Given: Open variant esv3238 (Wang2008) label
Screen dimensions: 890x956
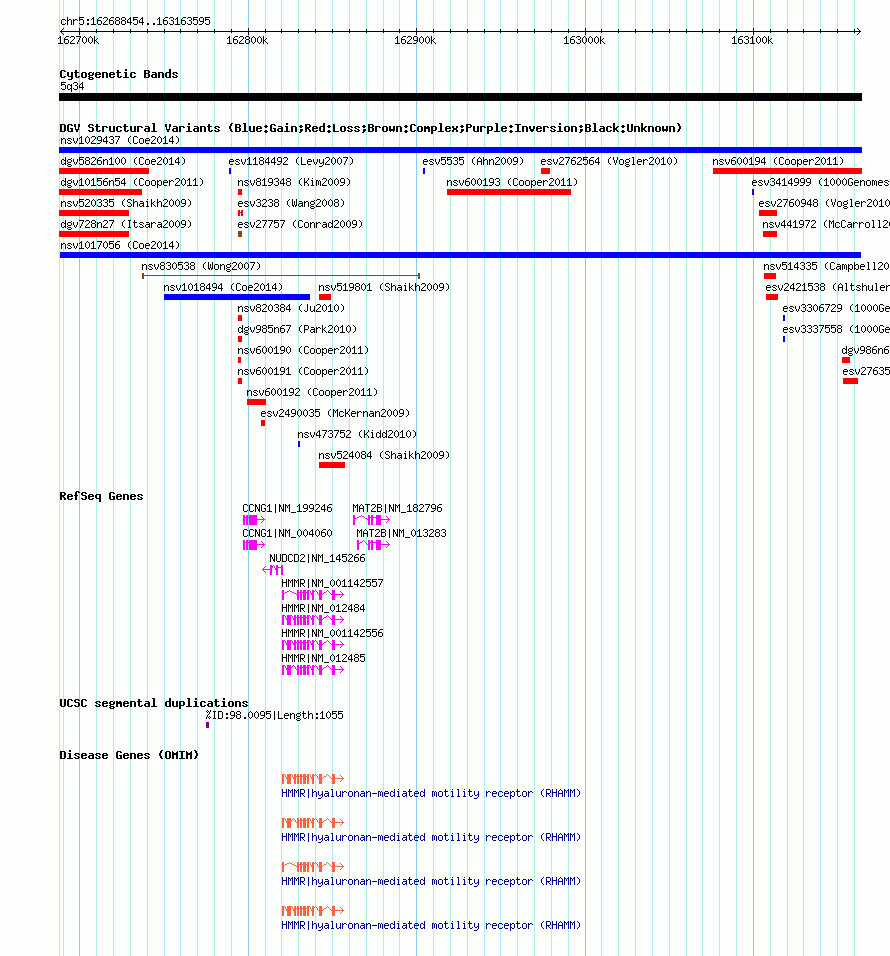Looking at the screenshot, I should (291, 203).
